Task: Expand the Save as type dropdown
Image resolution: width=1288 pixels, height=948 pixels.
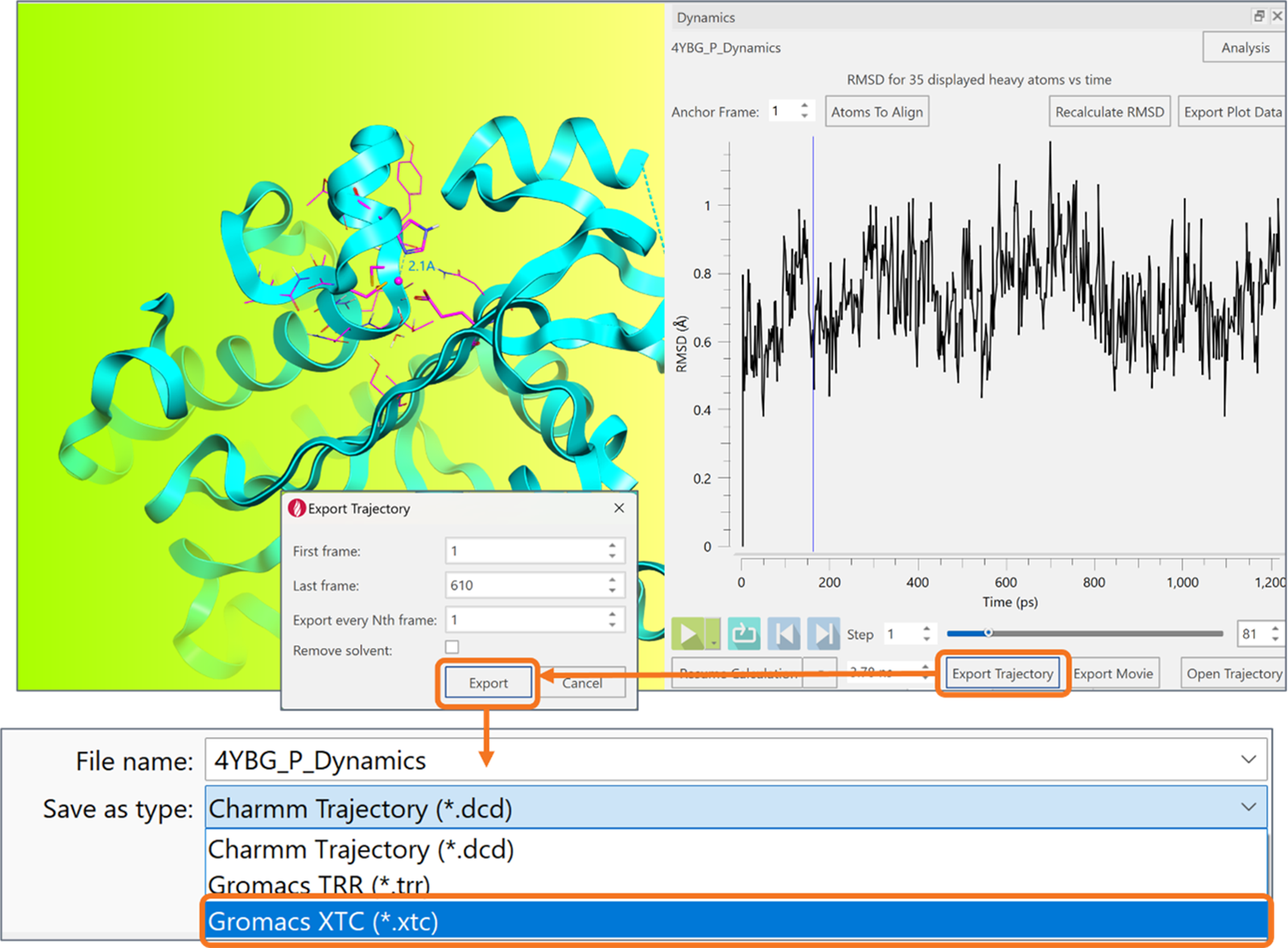Action: 1248,807
